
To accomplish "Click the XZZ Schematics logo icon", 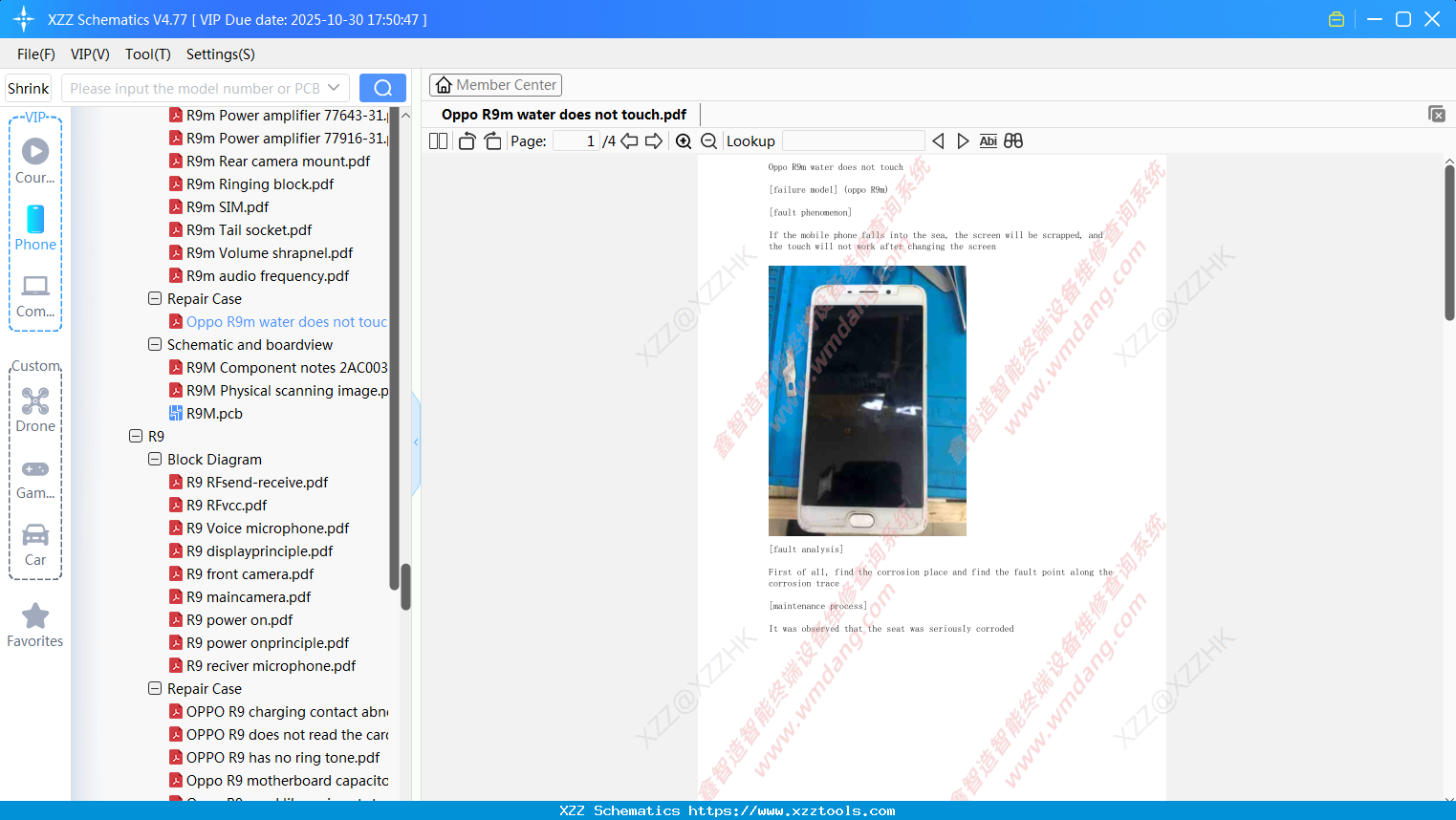I will pos(23,19).
